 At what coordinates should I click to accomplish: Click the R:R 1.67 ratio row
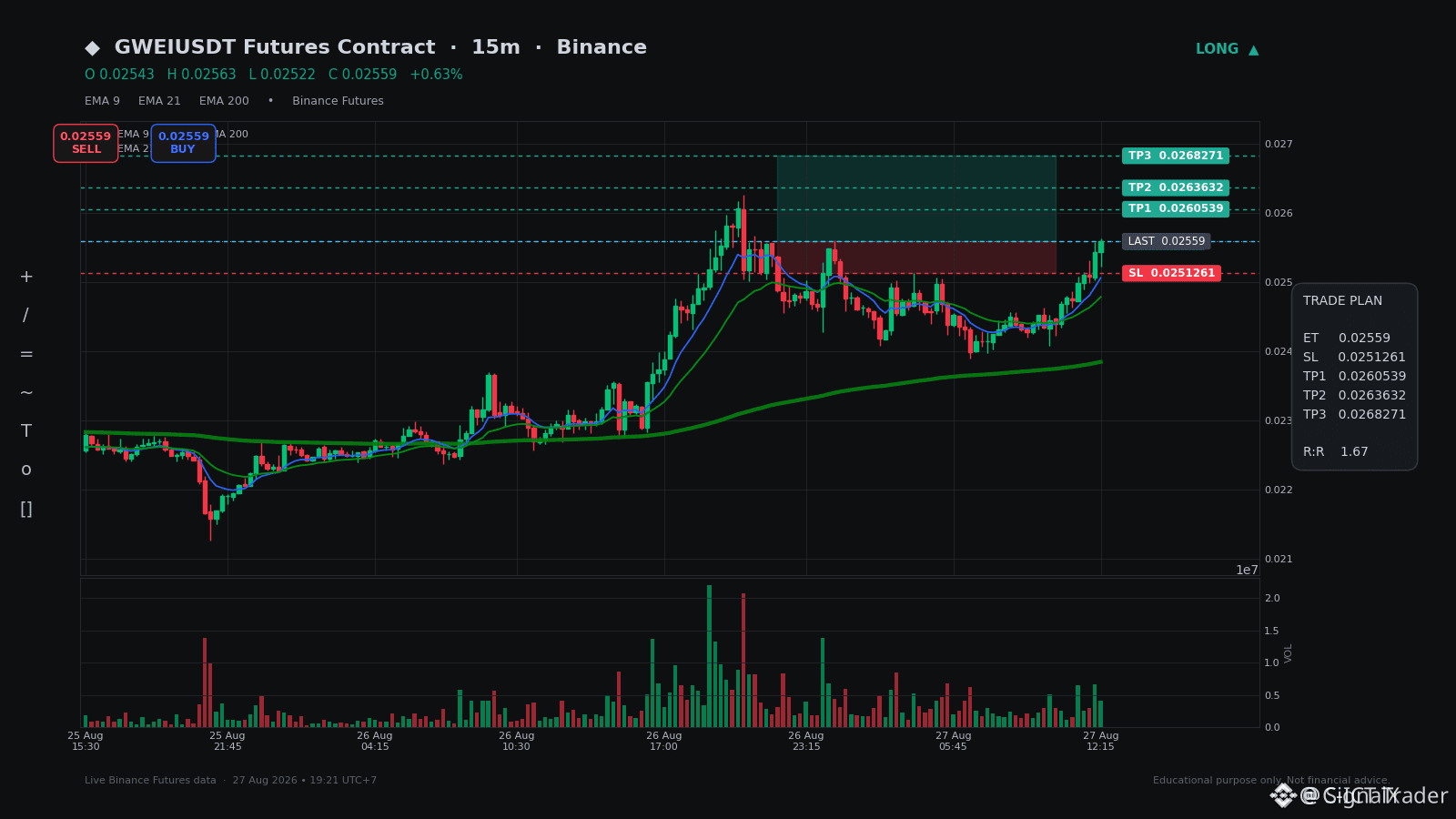click(1336, 452)
